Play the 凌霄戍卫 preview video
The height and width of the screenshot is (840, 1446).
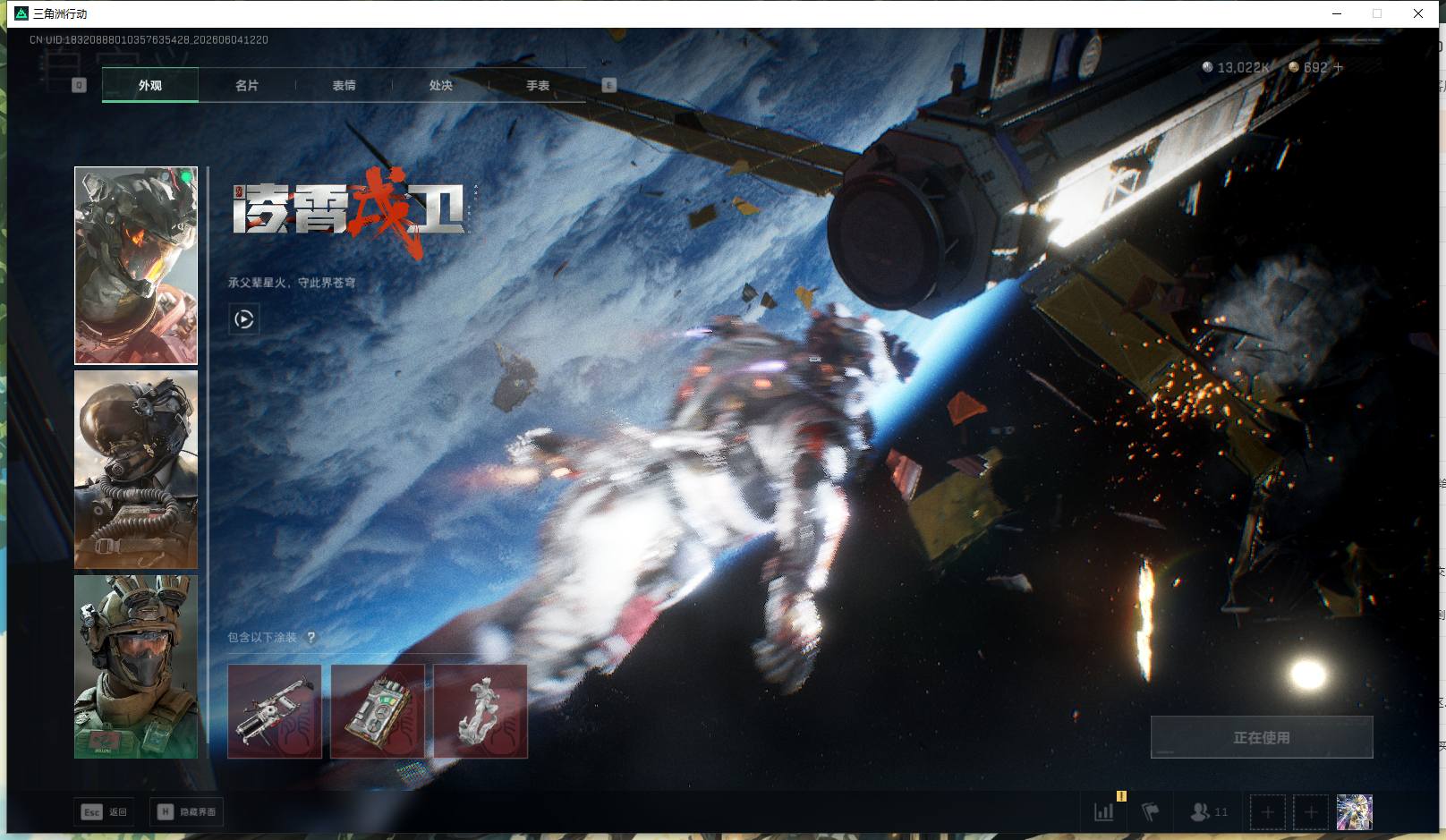[244, 319]
